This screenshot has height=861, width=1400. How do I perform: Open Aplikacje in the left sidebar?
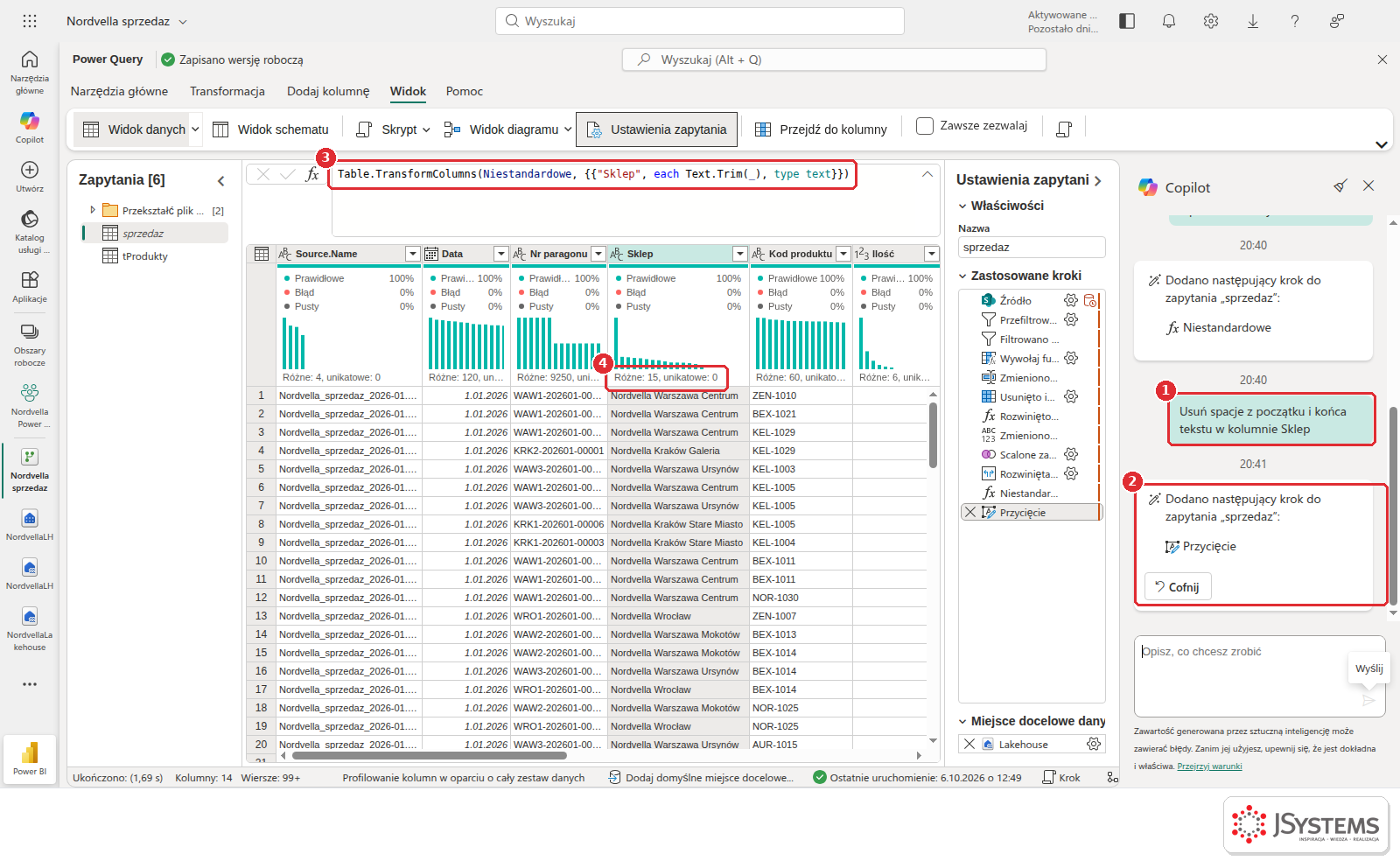point(30,286)
